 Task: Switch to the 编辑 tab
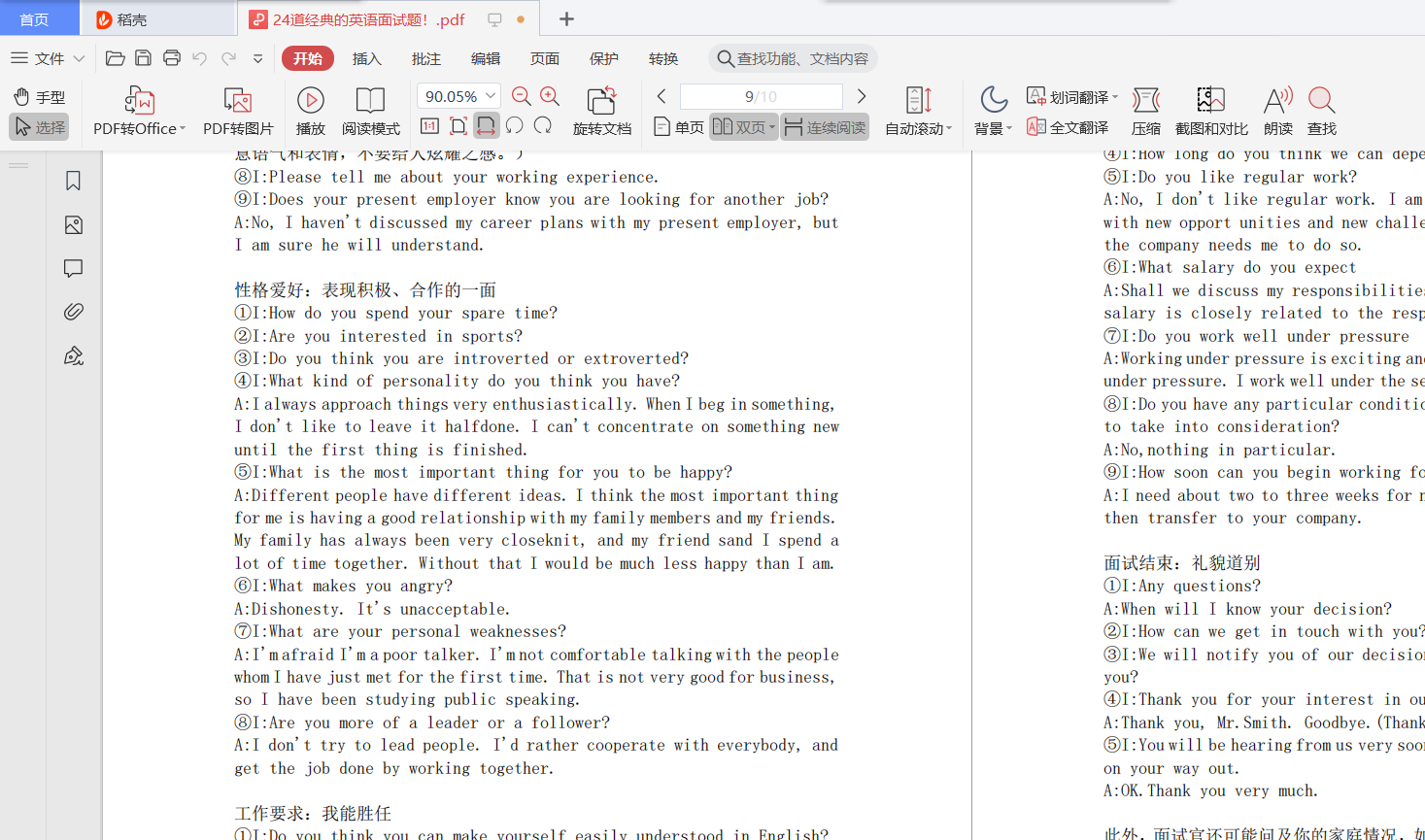pyautogui.click(x=486, y=58)
